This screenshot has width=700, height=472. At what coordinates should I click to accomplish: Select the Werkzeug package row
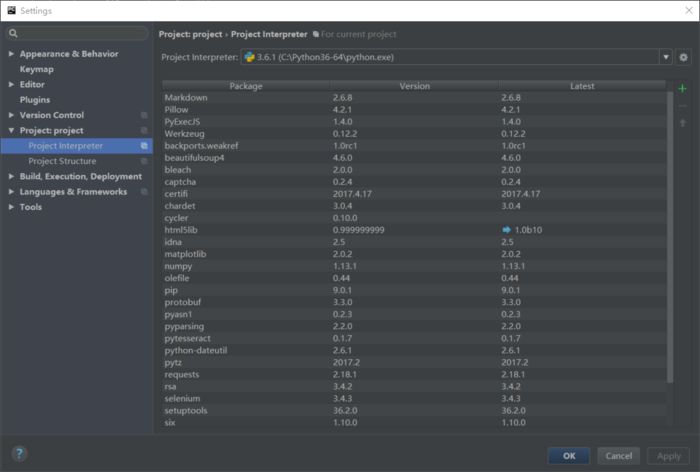(414, 134)
